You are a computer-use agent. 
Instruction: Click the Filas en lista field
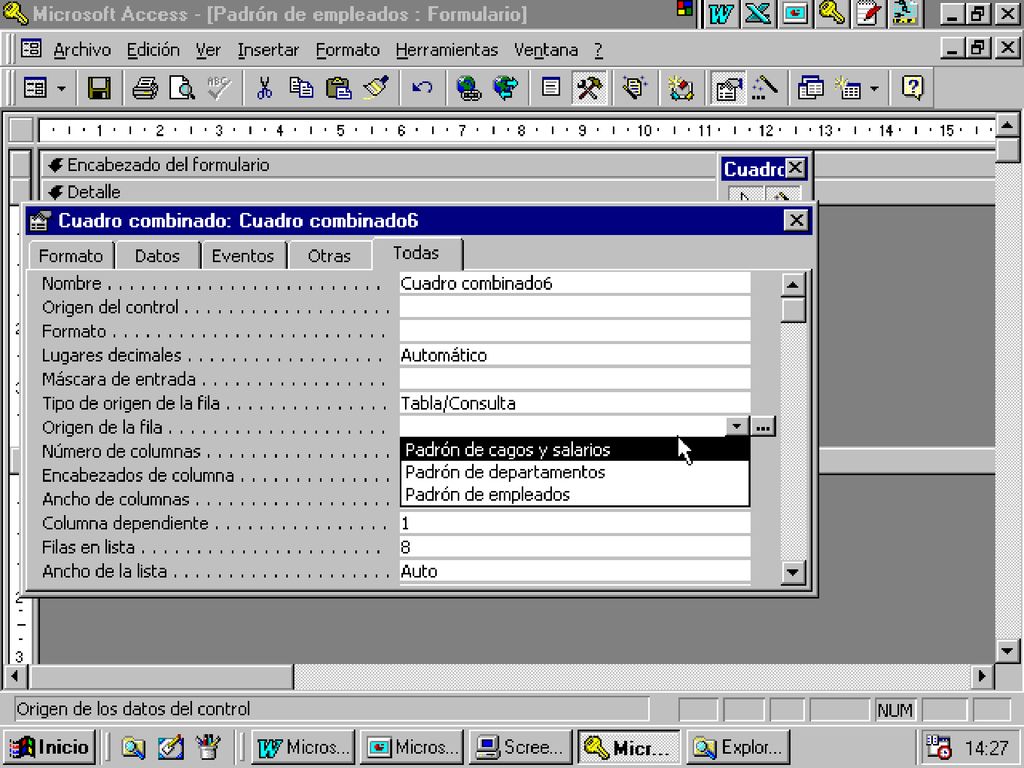pyautogui.click(x=575, y=547)
